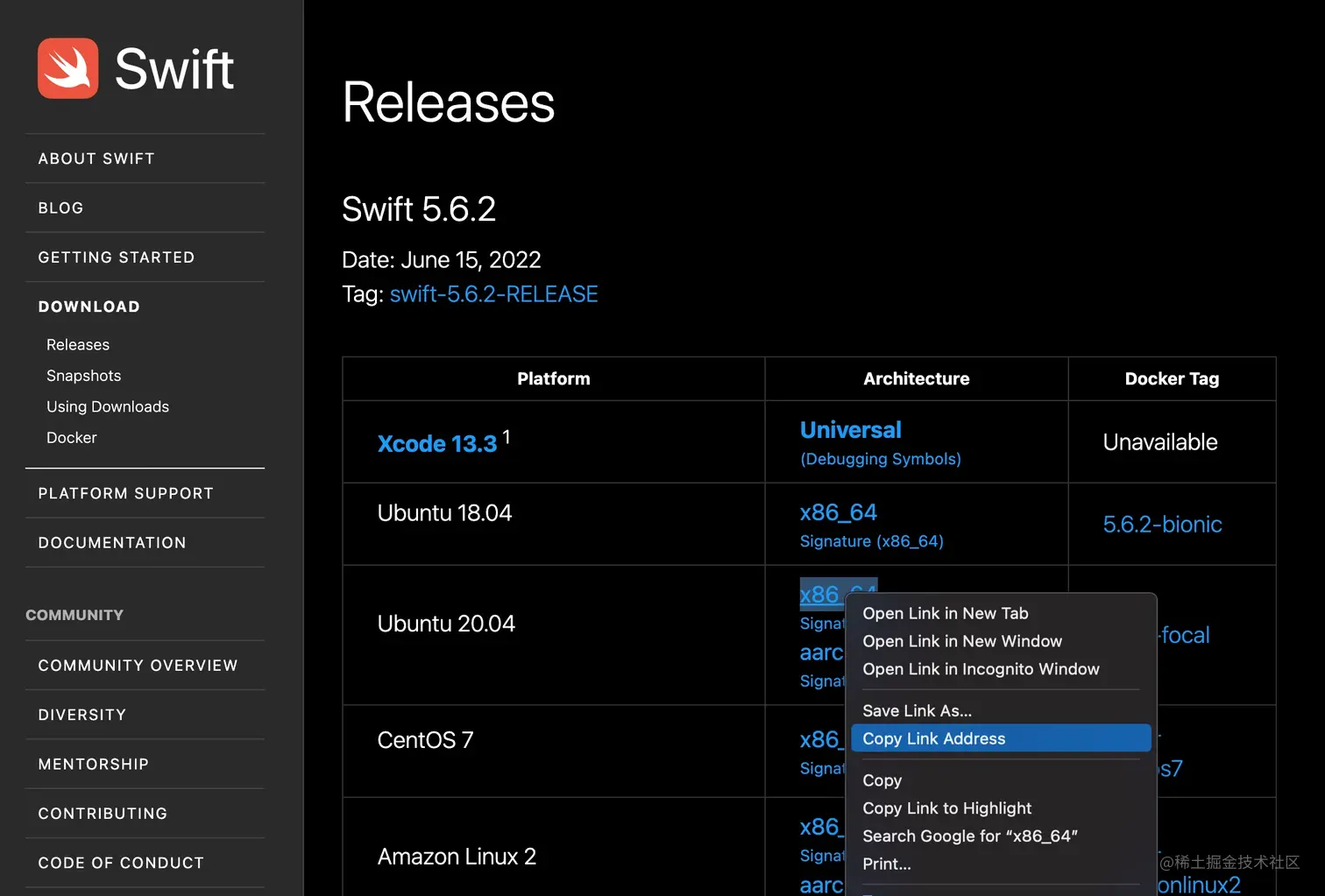The width and height of the screenshot is (1325, 896).
Task: Open Contributing page in sidebar
Action: coord(103,814)
